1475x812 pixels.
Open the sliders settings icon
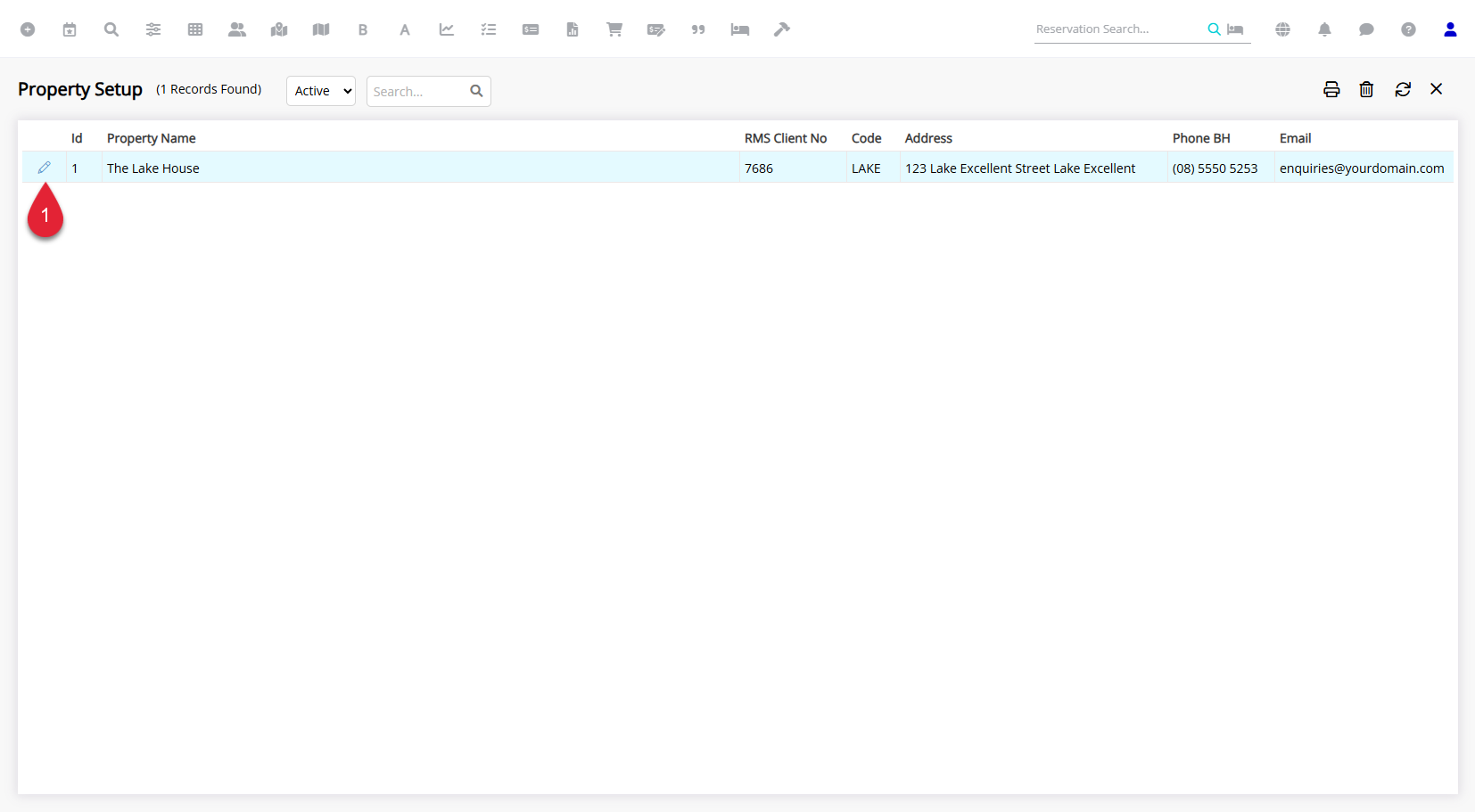153,29
